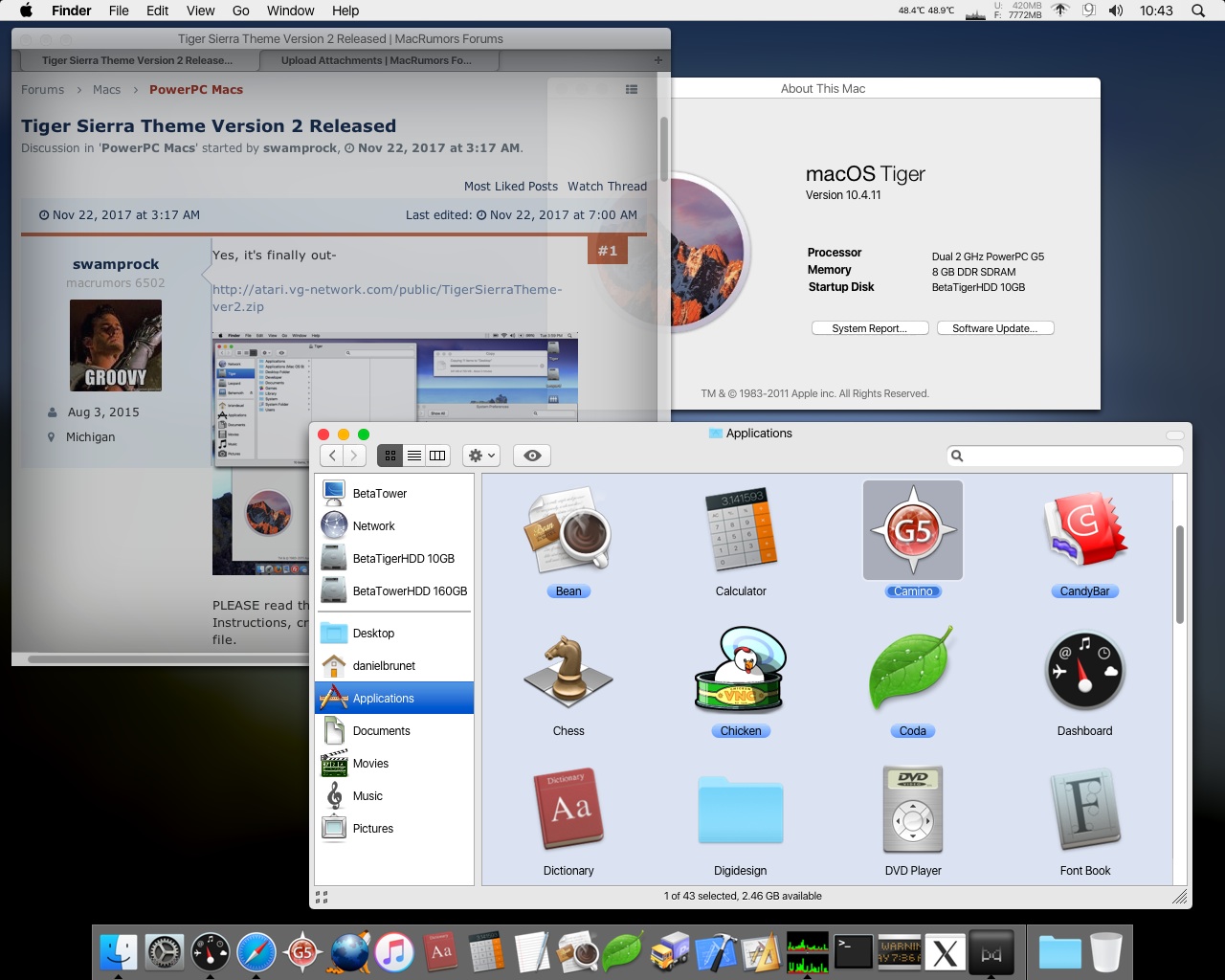This screenshot has height=980, width=1225.
Task: Select the Chicken VNC app icon
Action: pos(741,671)
